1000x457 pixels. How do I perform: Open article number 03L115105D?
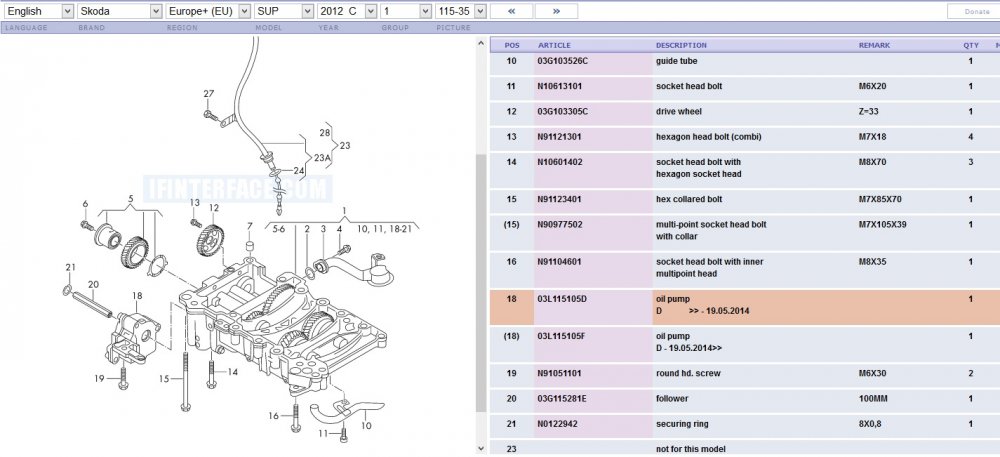pyautogui.click(x=562, y=299)
